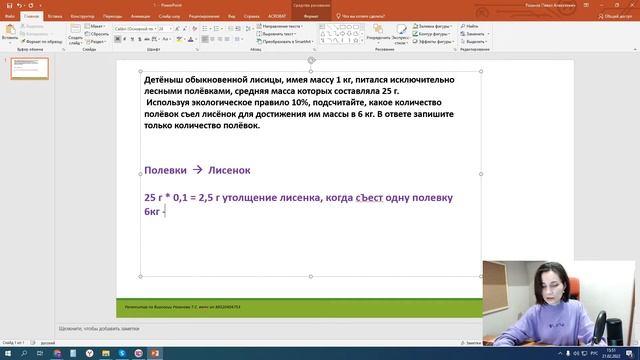Image resolution: width=640 pixels, height=360 pixels.
Task: Create new slide with Создать слайд
Action: [75, 35]
